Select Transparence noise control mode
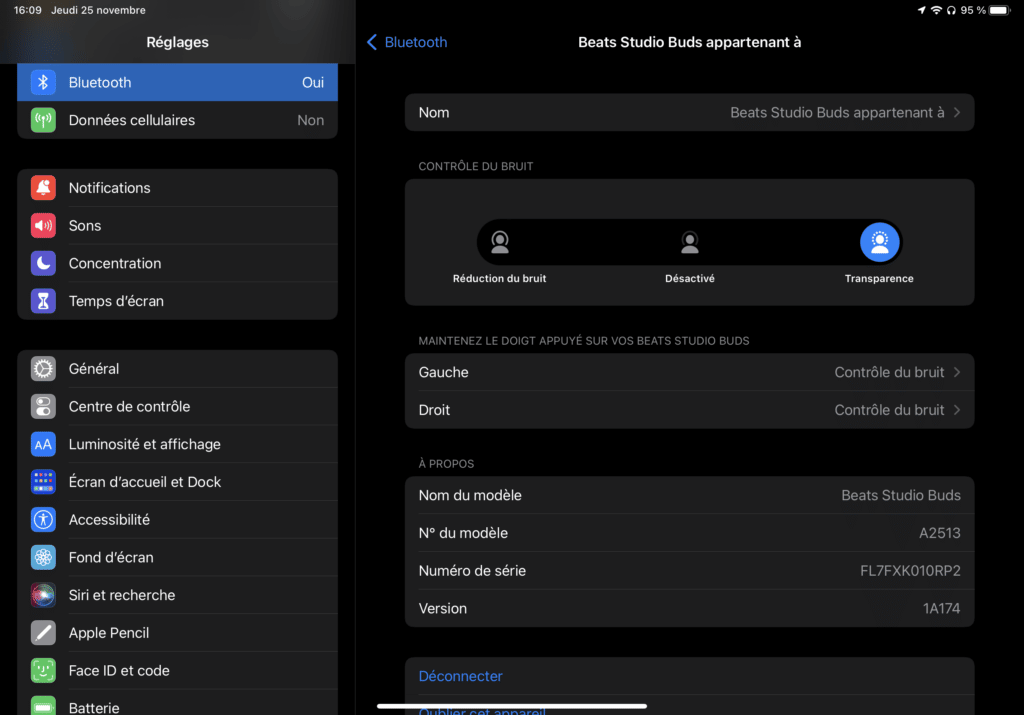The height and width of the screenshot is (715, 1024). pos(880,242)
